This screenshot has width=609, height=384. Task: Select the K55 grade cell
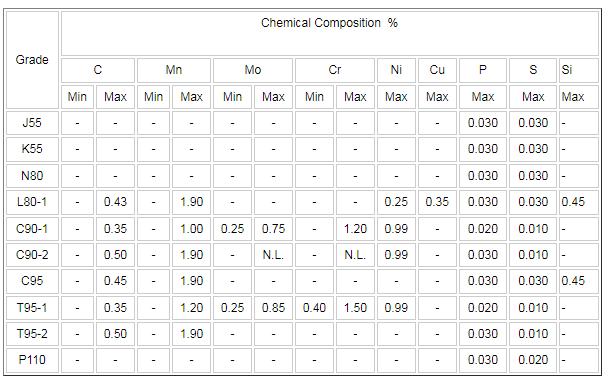[x=32, y=149]
